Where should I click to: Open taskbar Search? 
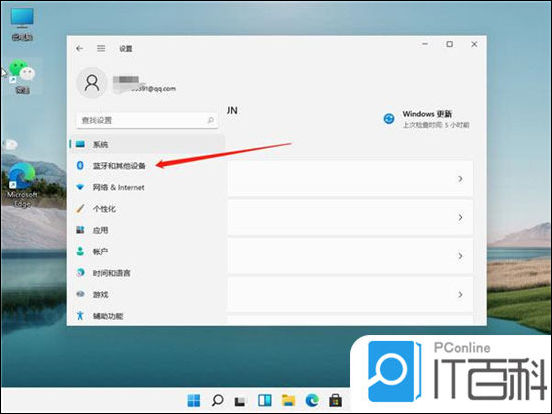point(217,400)
